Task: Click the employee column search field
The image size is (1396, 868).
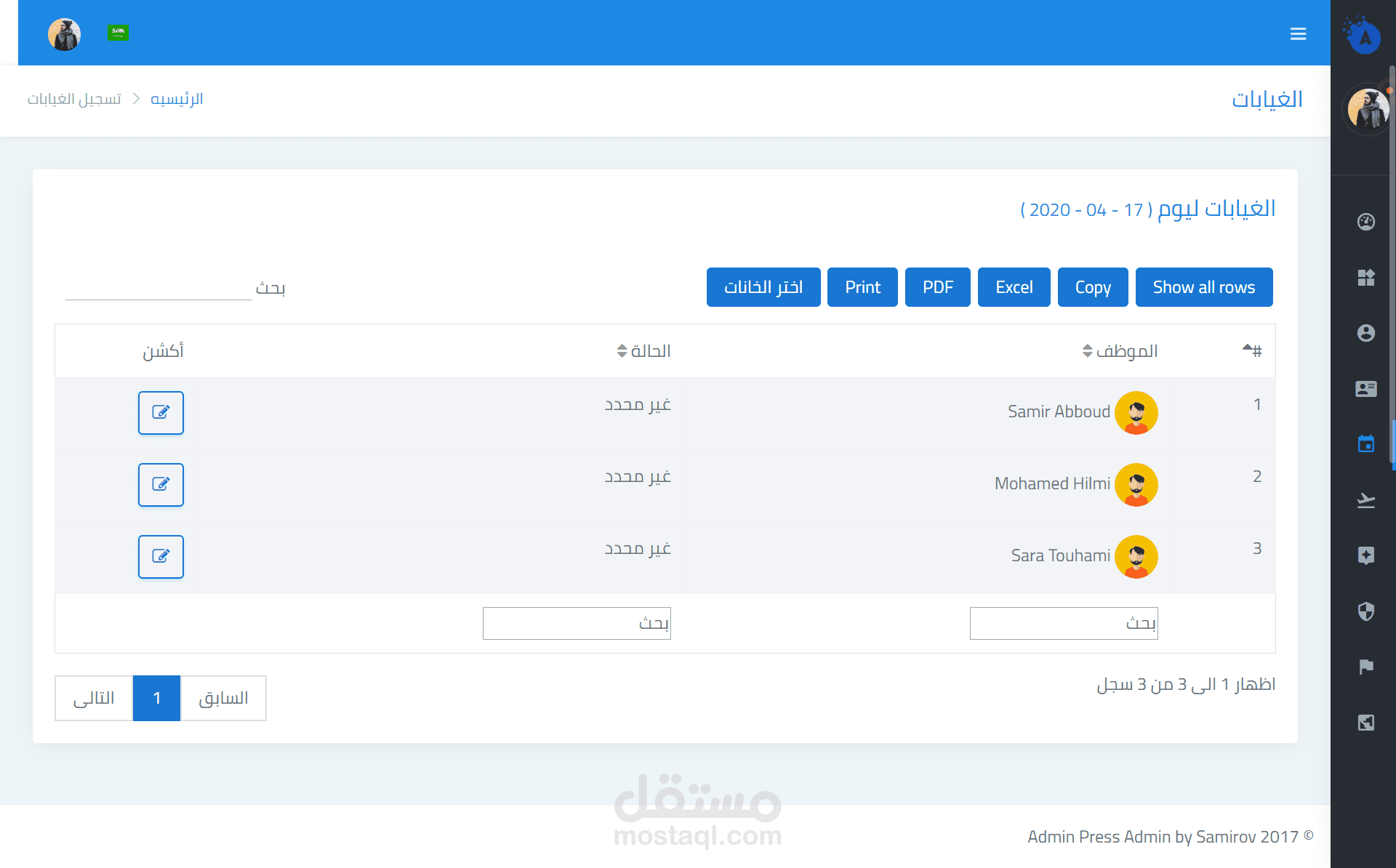Action: click(1063, 623)
